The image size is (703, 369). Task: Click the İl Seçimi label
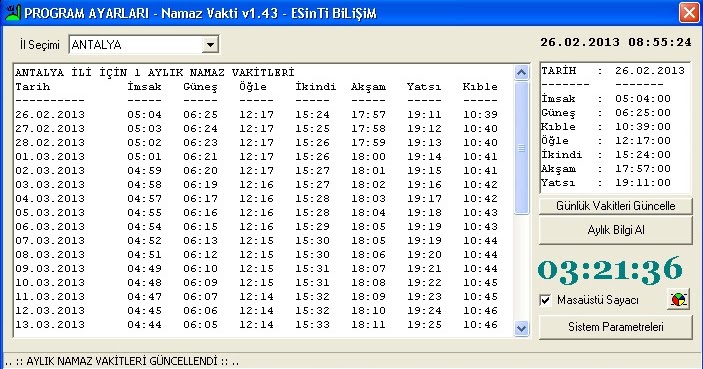pos(39,45)
